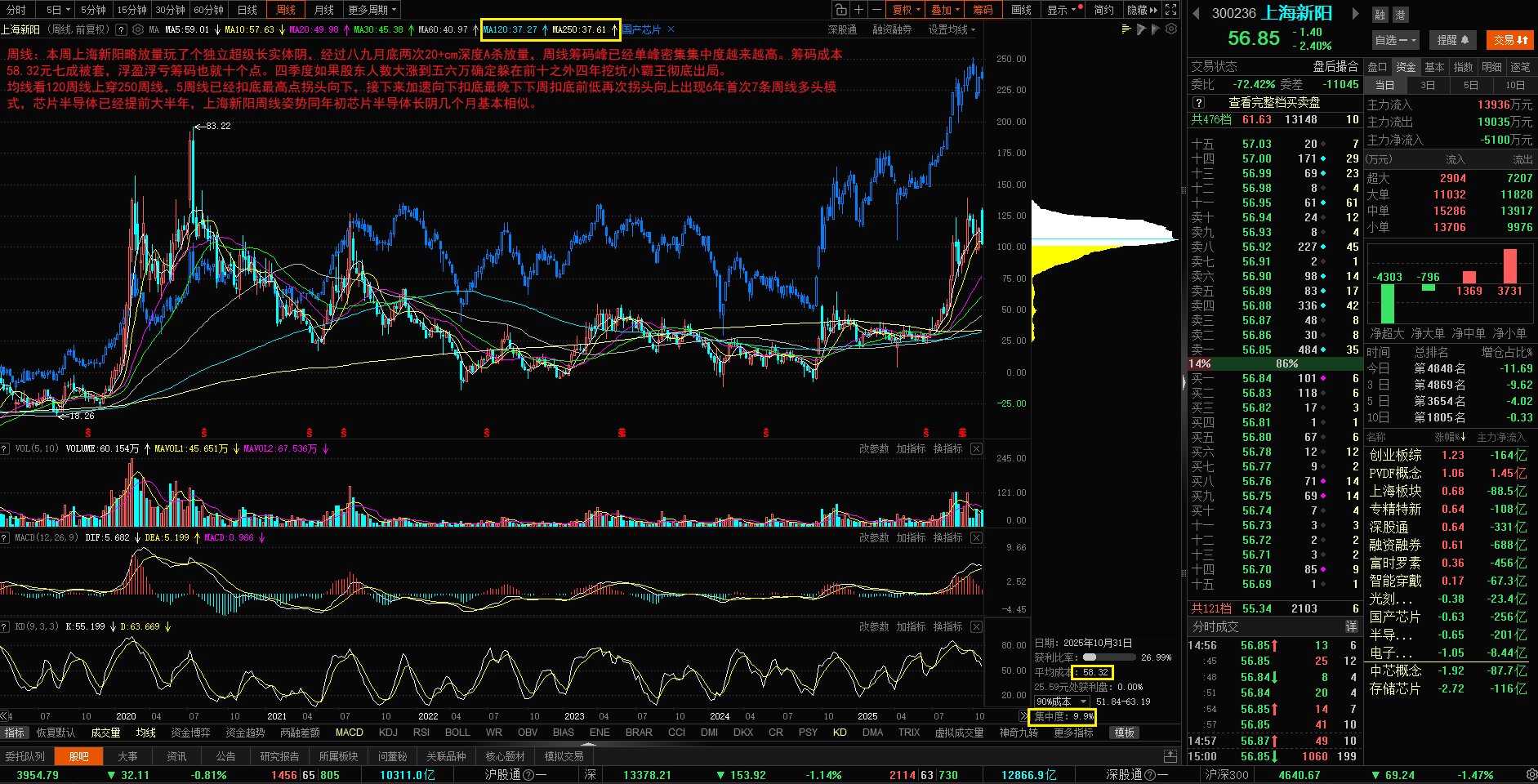
Task: Click 改参数 in VOL panel
Action: coord(873,448)
